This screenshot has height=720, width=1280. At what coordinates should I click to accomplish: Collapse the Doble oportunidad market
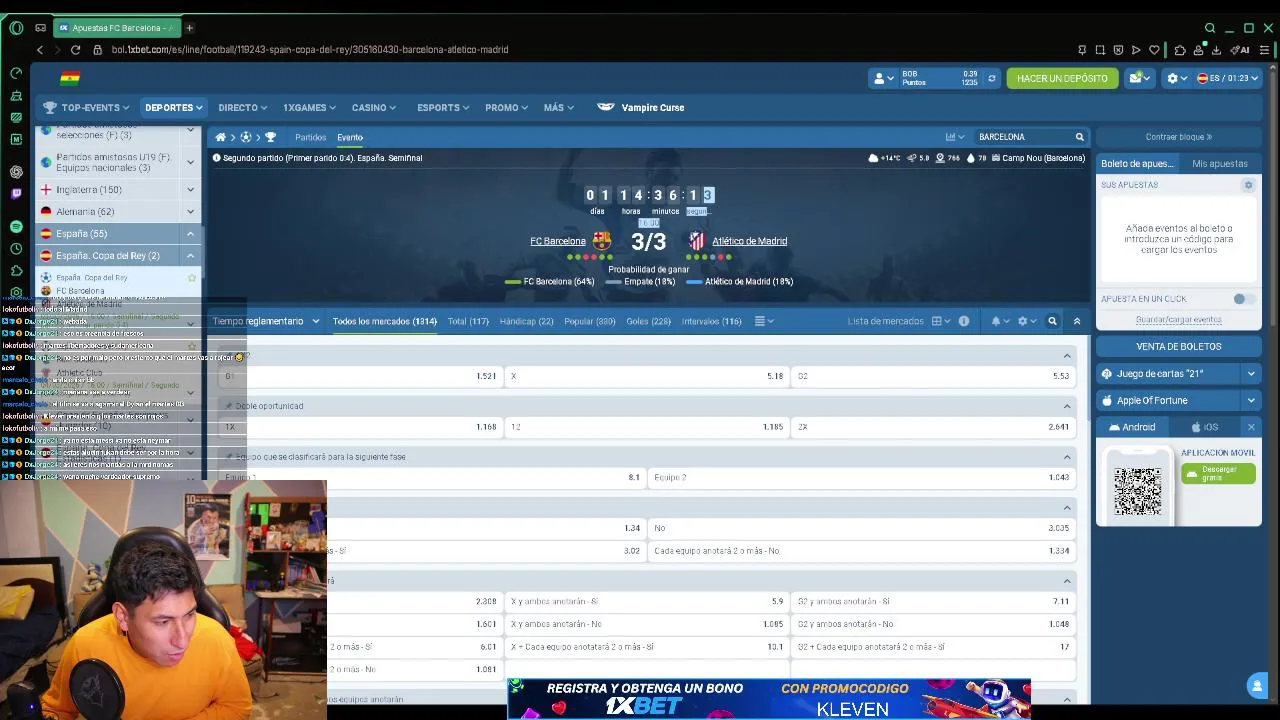1067,406
